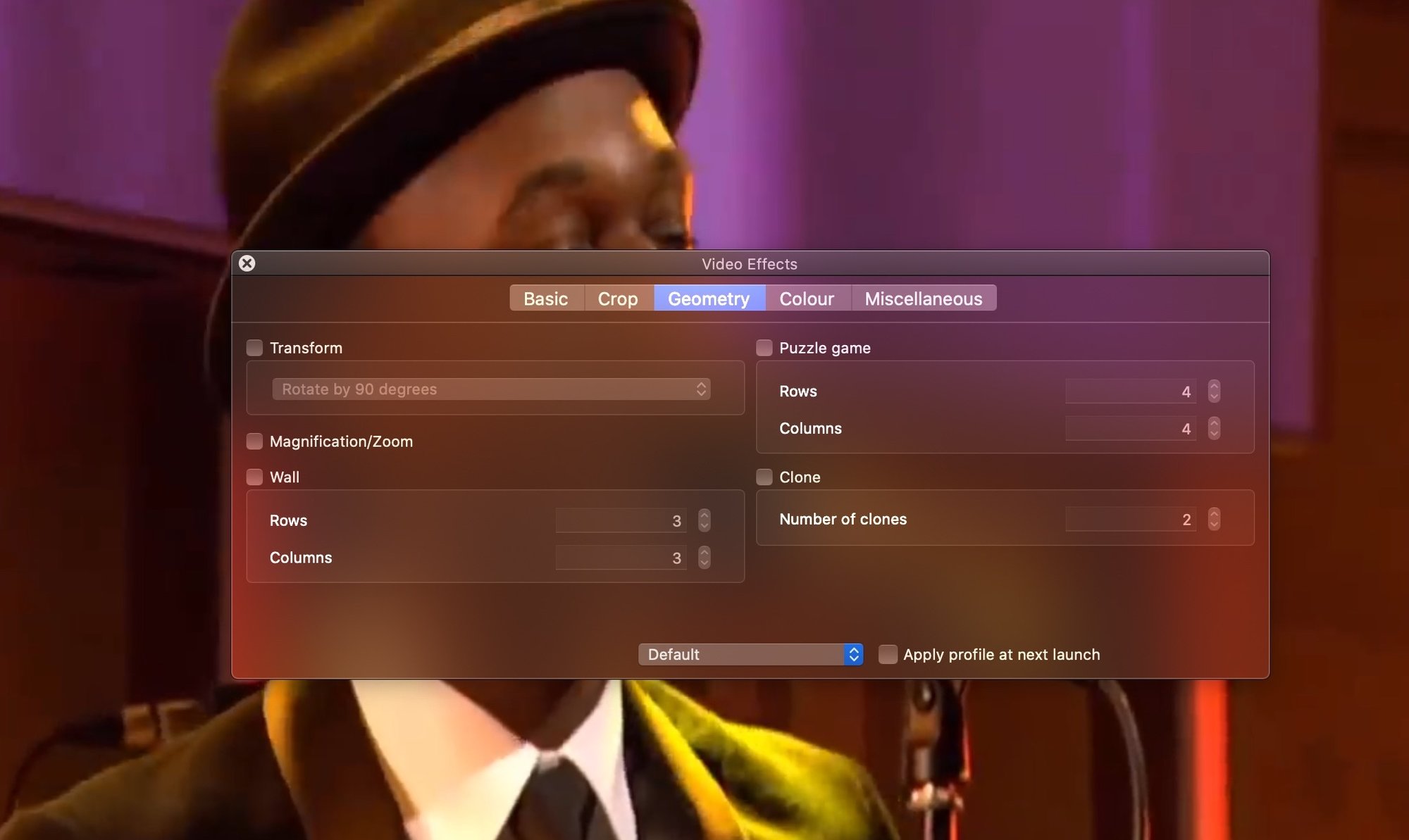Open the Rotate by 90 degrees dropdown
The width and height of the screenshot is (1409, 840).
[491, 389]
